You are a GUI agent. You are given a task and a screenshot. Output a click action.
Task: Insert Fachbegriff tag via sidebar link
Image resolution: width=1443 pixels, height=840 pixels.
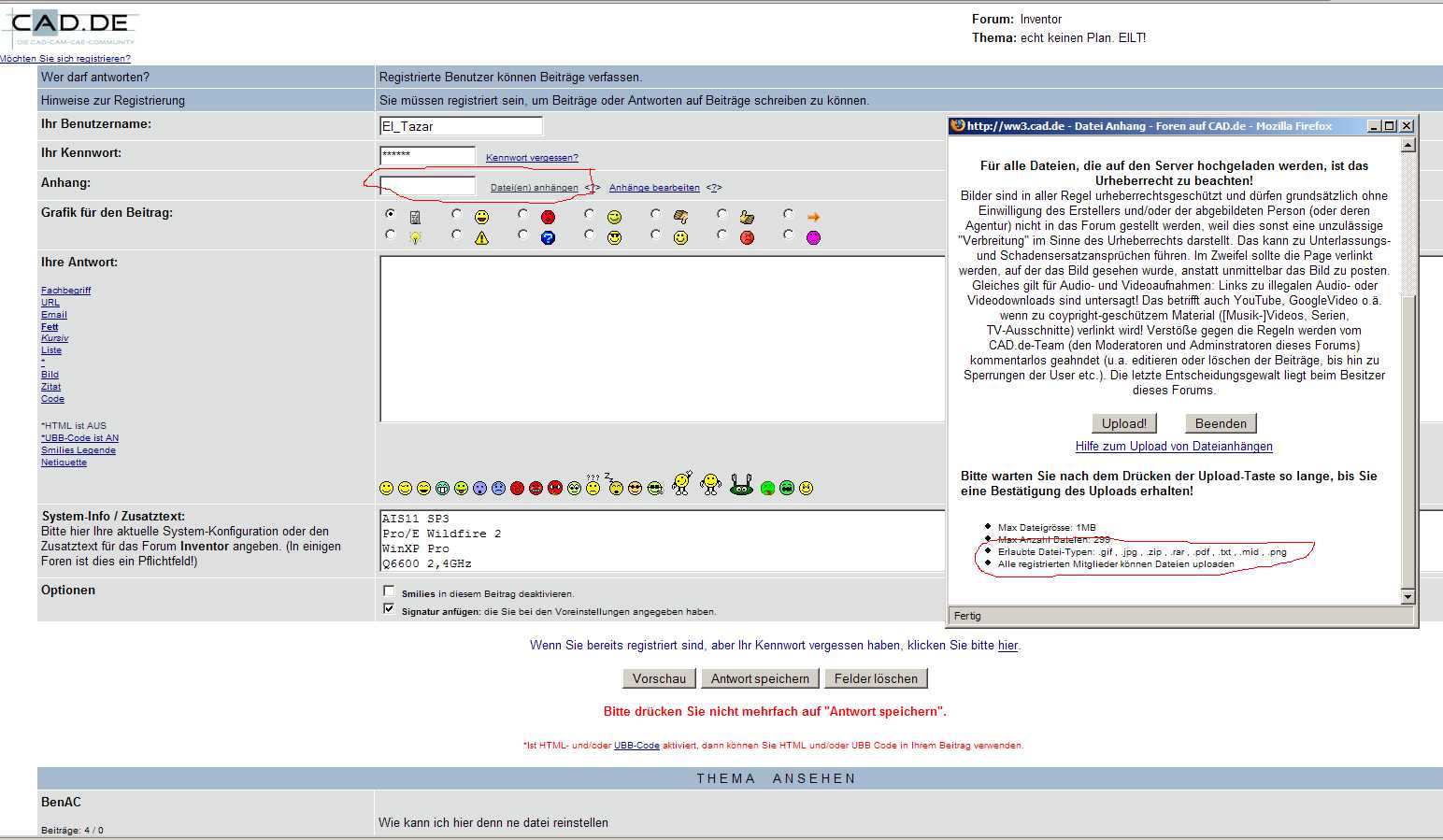pyautogui.click(x=65, y=291)
